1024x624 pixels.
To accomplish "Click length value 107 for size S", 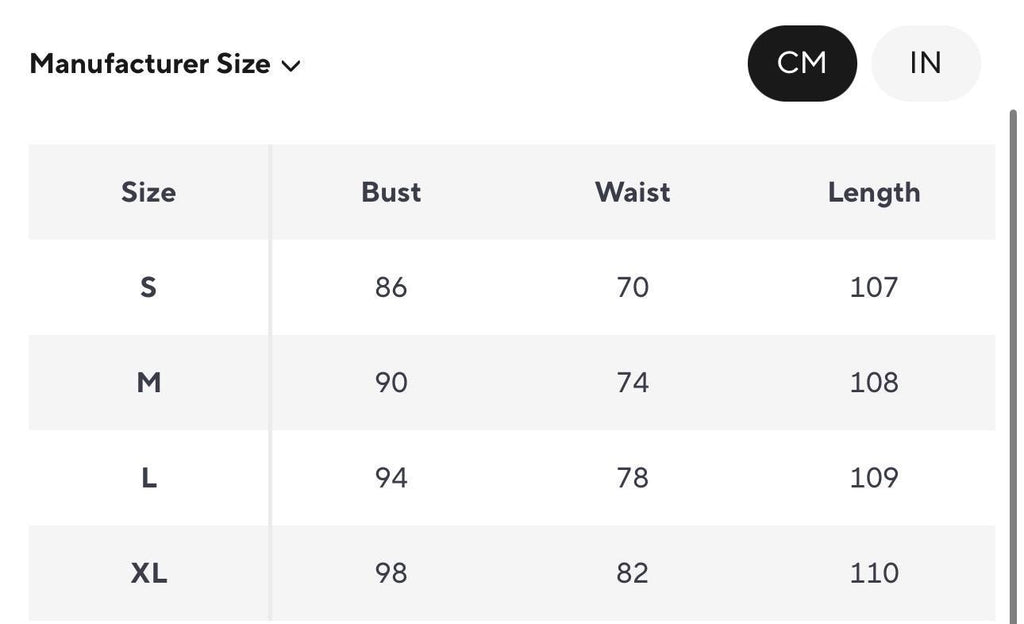I will coord(874,287).
